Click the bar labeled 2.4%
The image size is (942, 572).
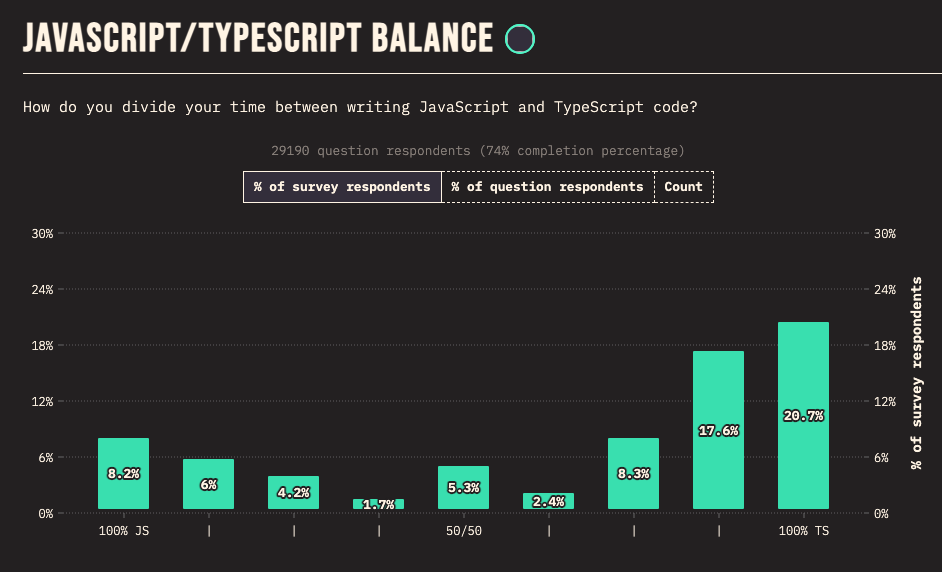point(548,501)
